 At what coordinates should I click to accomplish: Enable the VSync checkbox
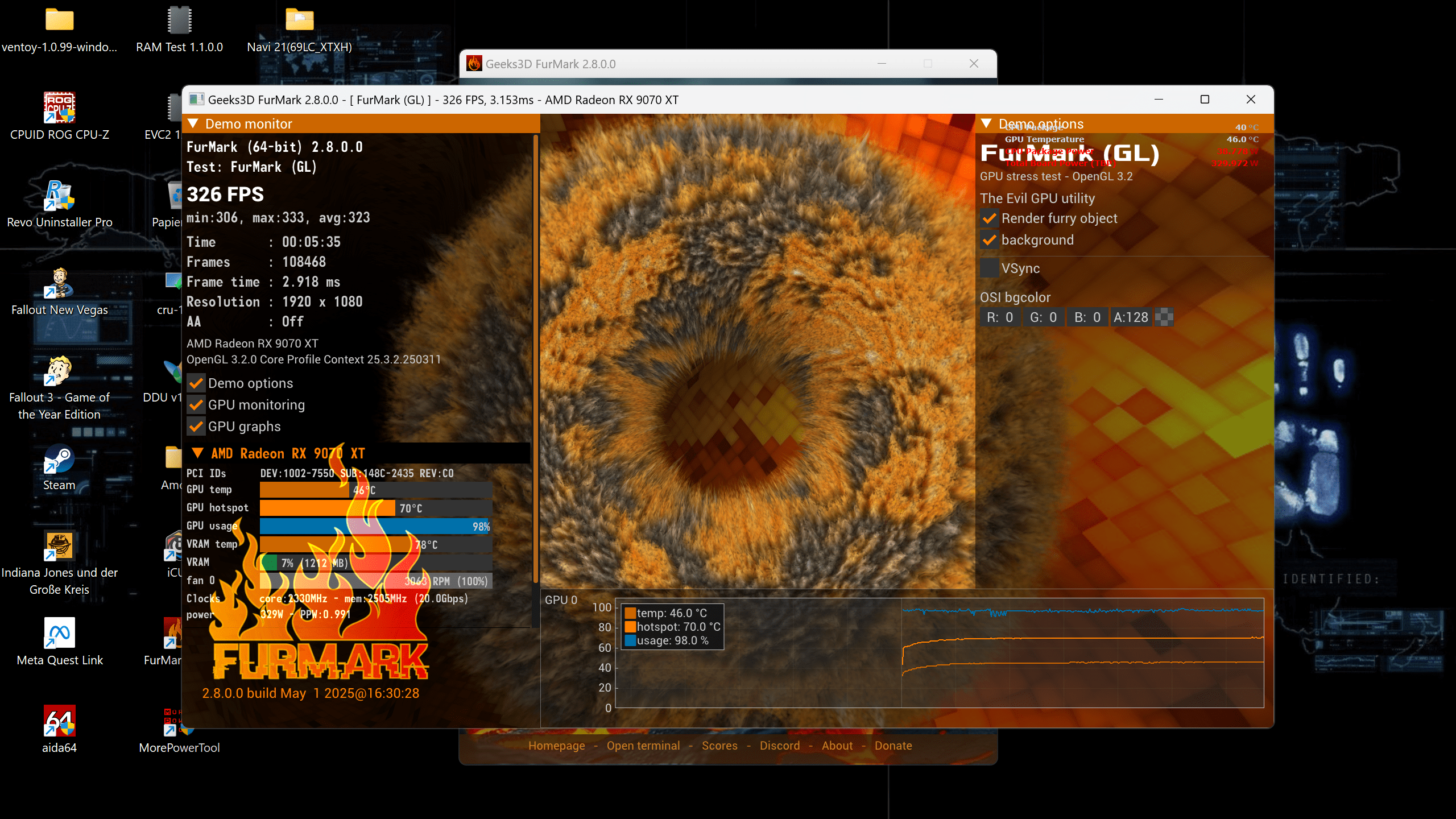click(x=990, y=268)
